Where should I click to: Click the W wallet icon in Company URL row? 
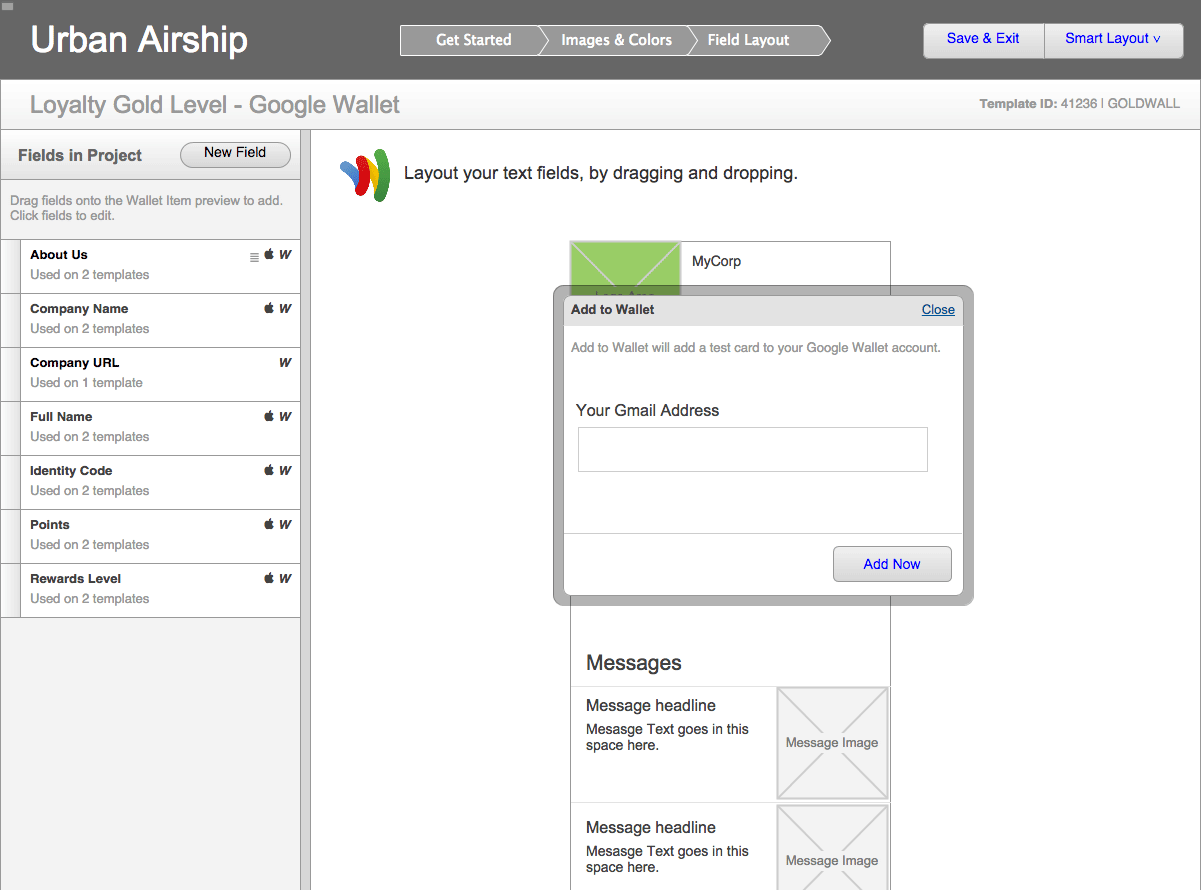[285, 363]
